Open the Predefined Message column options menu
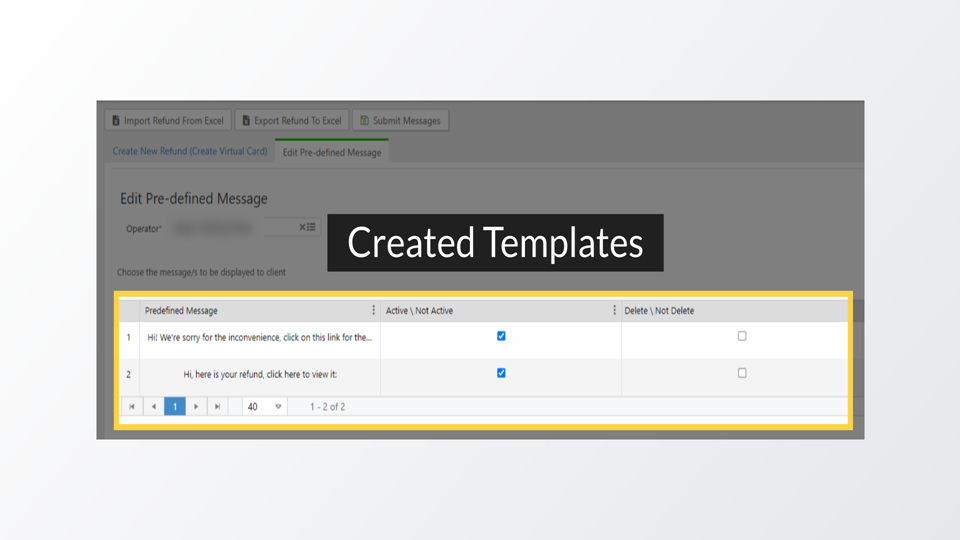The image size is (960, 540). (x=373, y=310)
